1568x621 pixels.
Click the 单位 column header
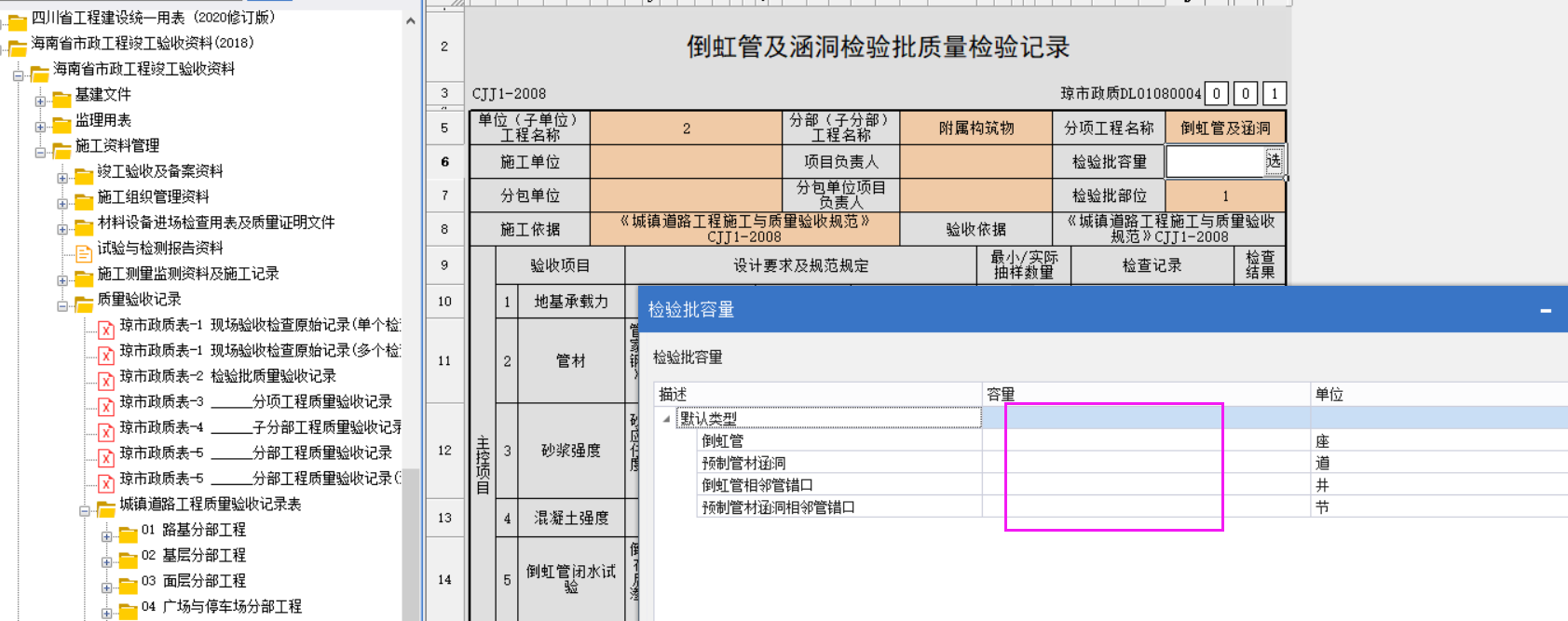click(1439, 395)
